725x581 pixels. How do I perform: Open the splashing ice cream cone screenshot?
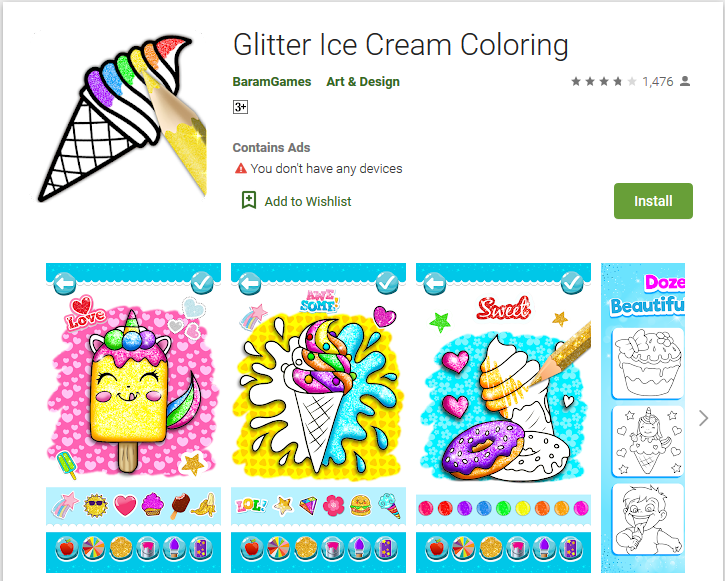318,418
